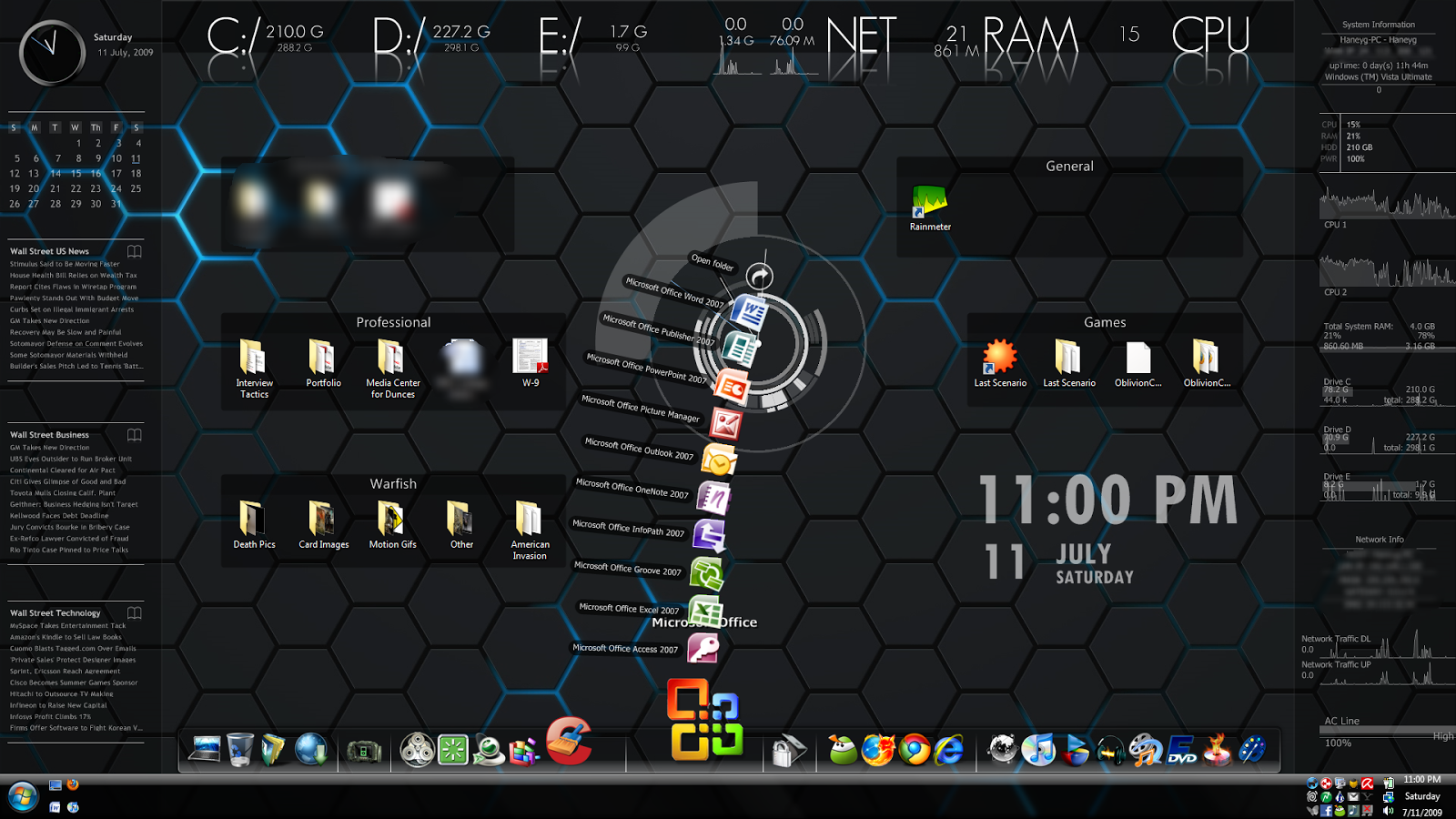Screen dimensions: 1456x819
Task: Open the Portfolio folder
Action: (323, 364)
